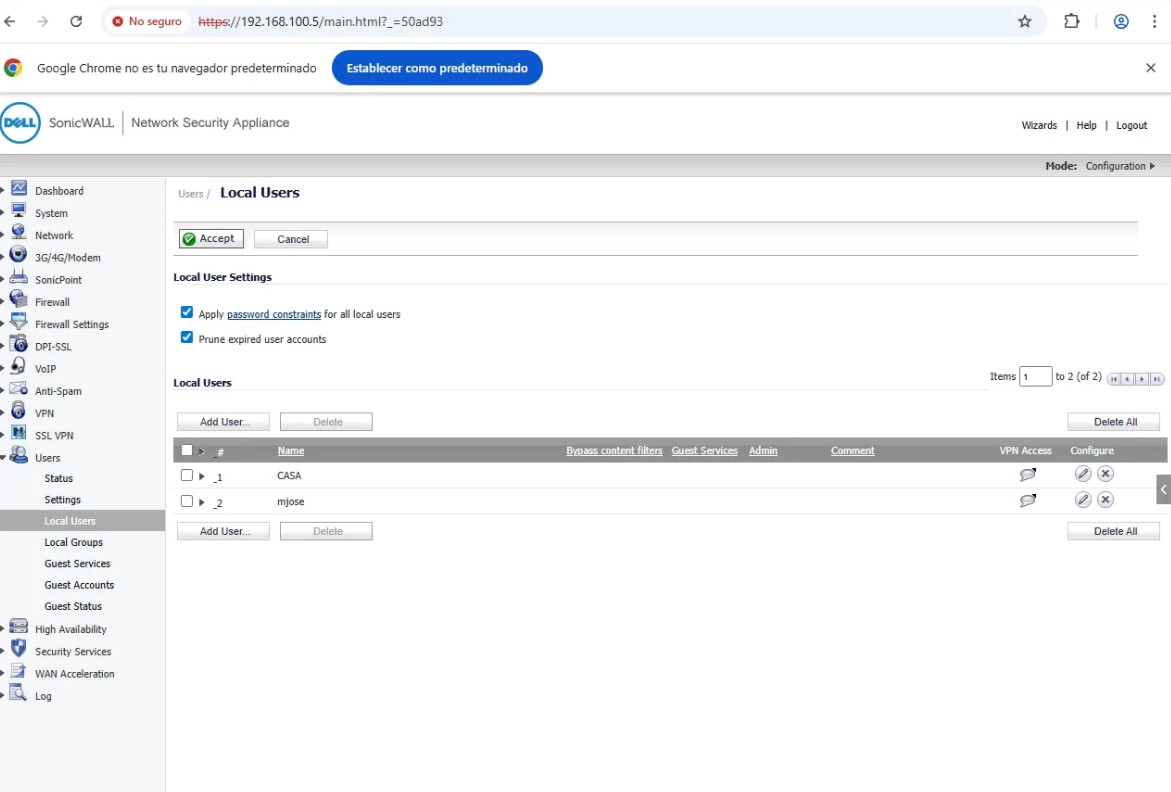Open the password constraints link
This screenshot has height=792, width=1171.
(274, 314)
